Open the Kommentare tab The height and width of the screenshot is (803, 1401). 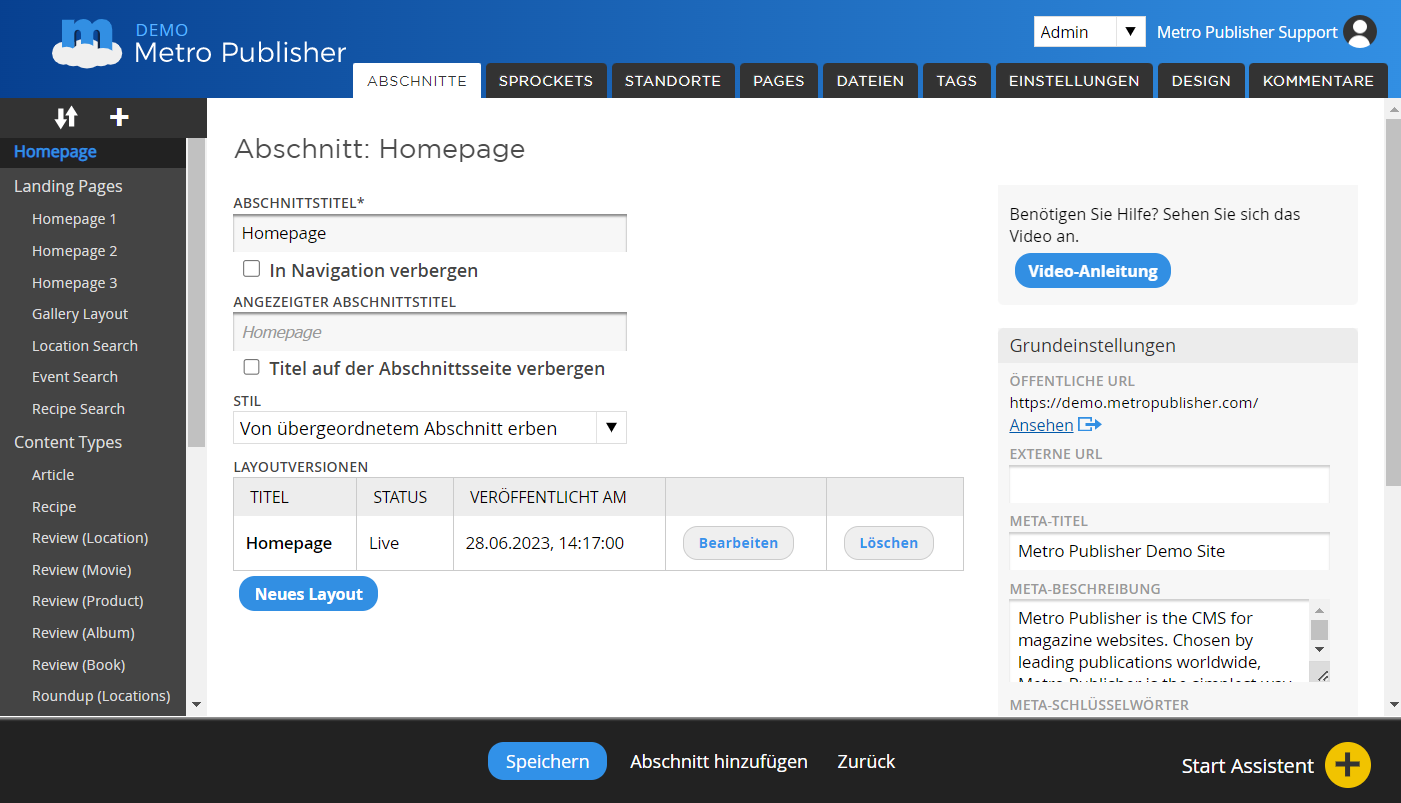click(x=1318, y=81)
